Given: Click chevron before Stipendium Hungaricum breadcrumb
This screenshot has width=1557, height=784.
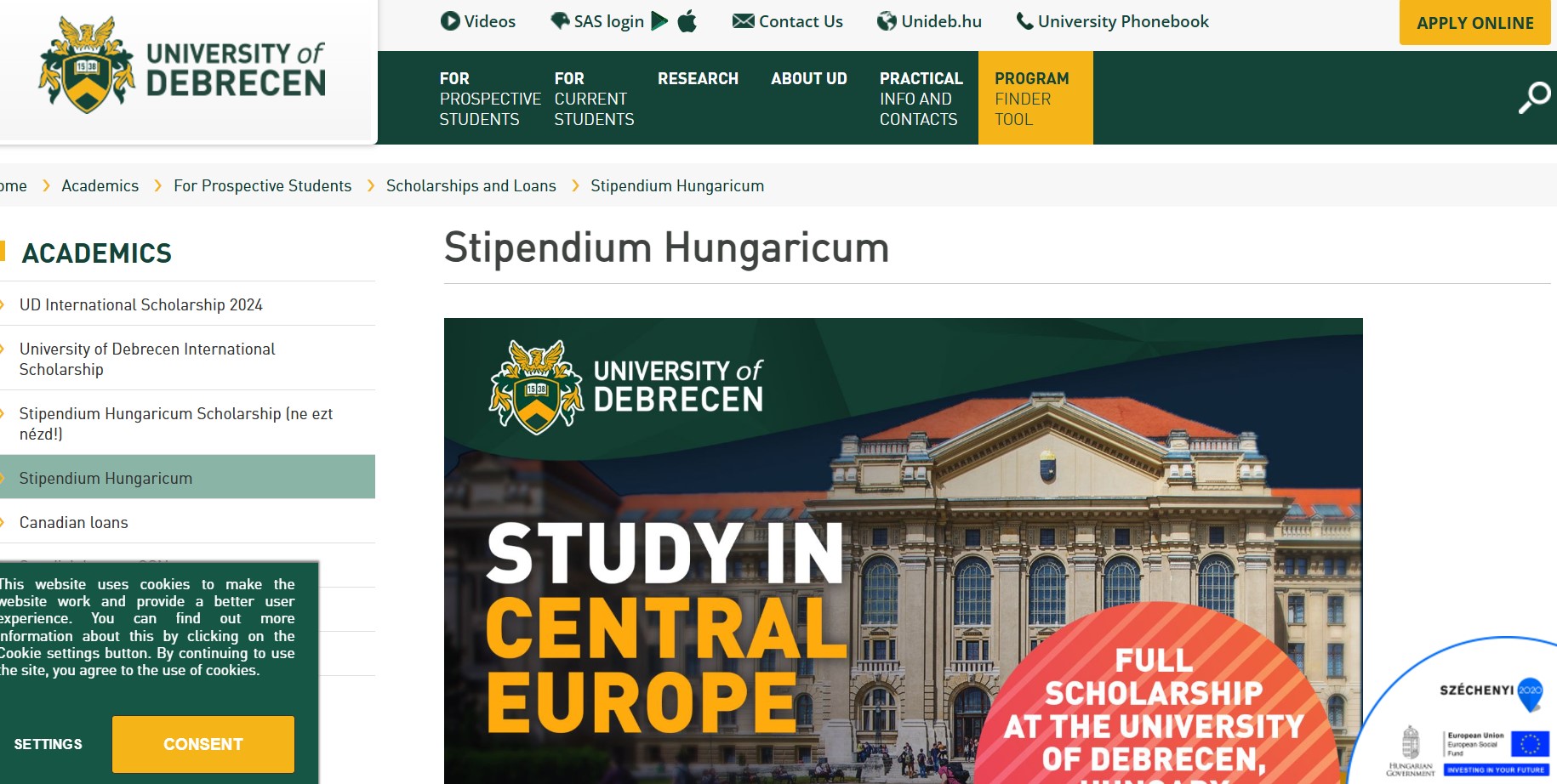Looking at the screenshot, I should click(x=575, y=185).
